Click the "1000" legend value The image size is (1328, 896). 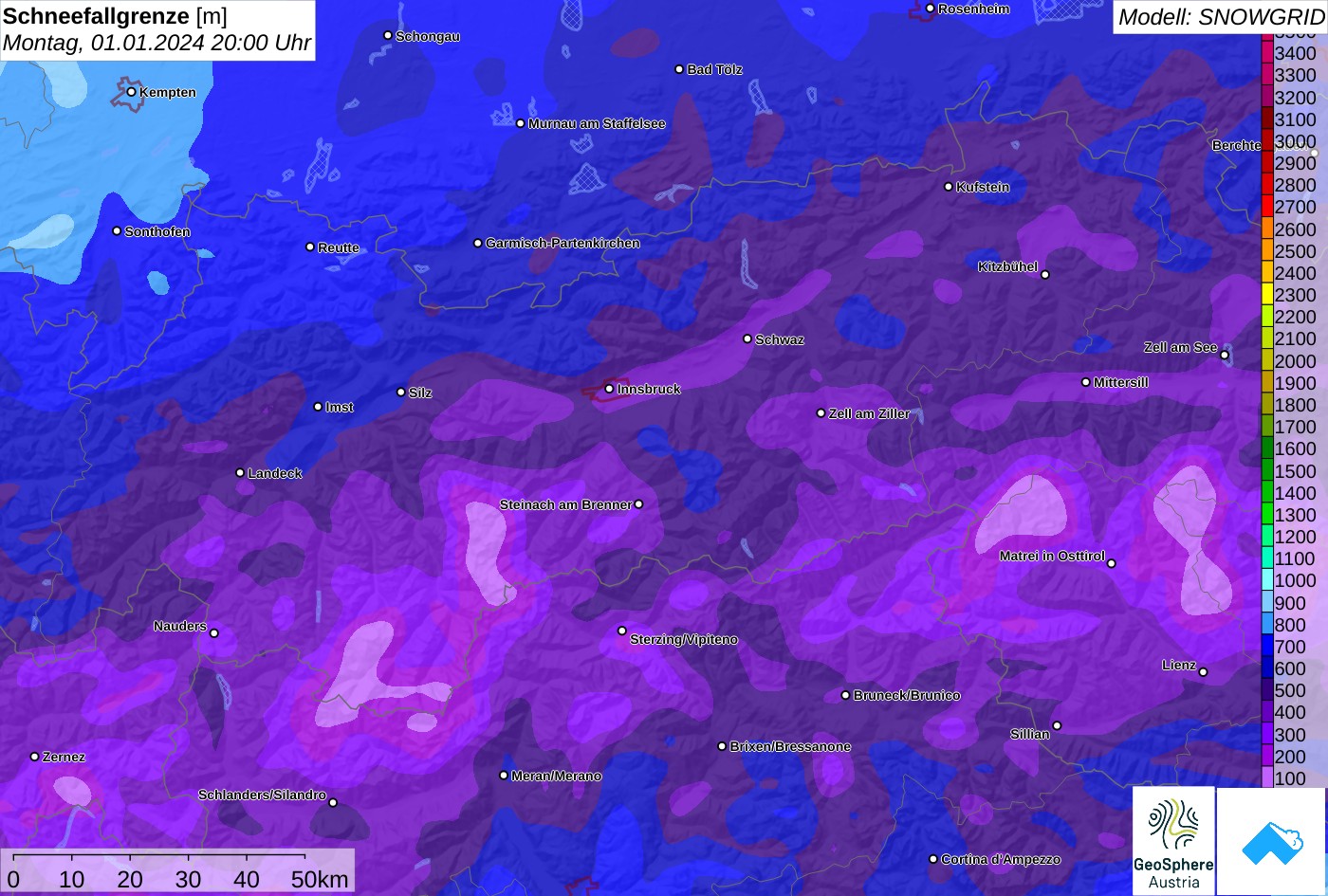(x=1296, y=581)
